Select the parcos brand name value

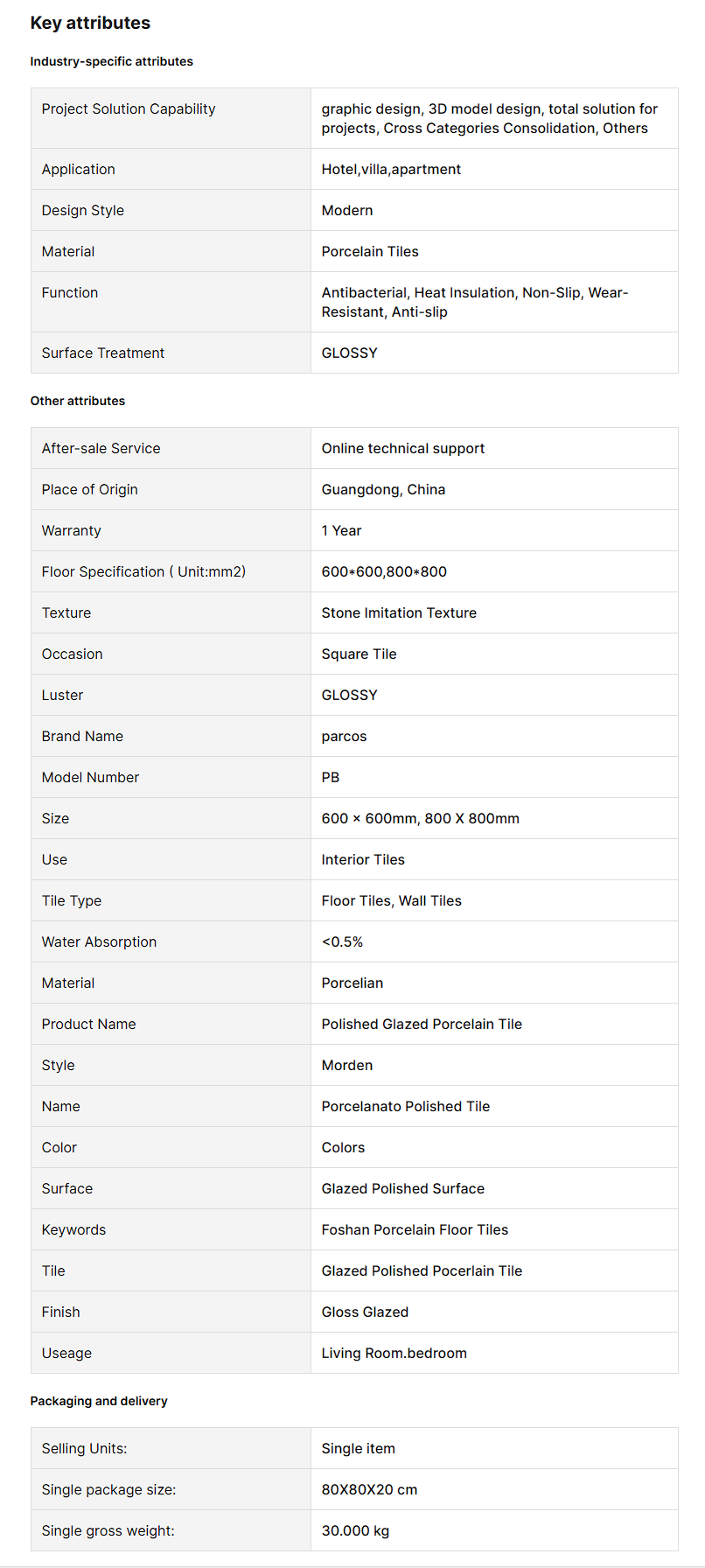(x=344, y=736)
